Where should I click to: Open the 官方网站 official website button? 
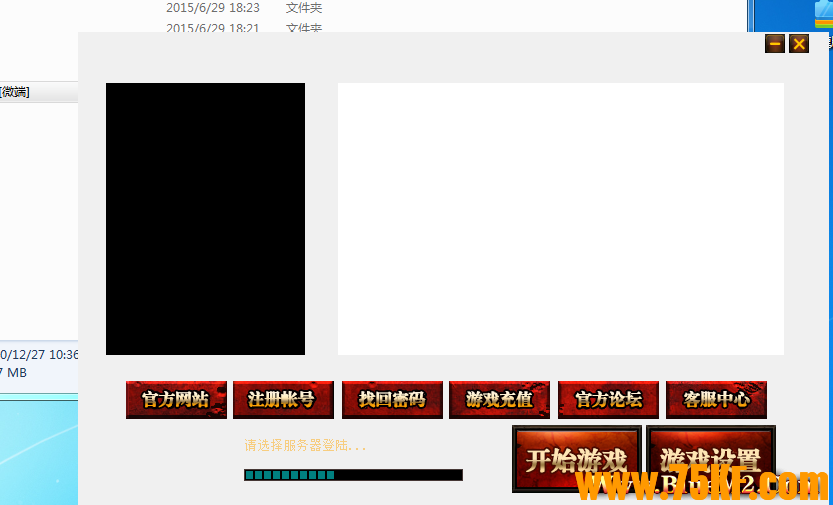tap(176, 400)
